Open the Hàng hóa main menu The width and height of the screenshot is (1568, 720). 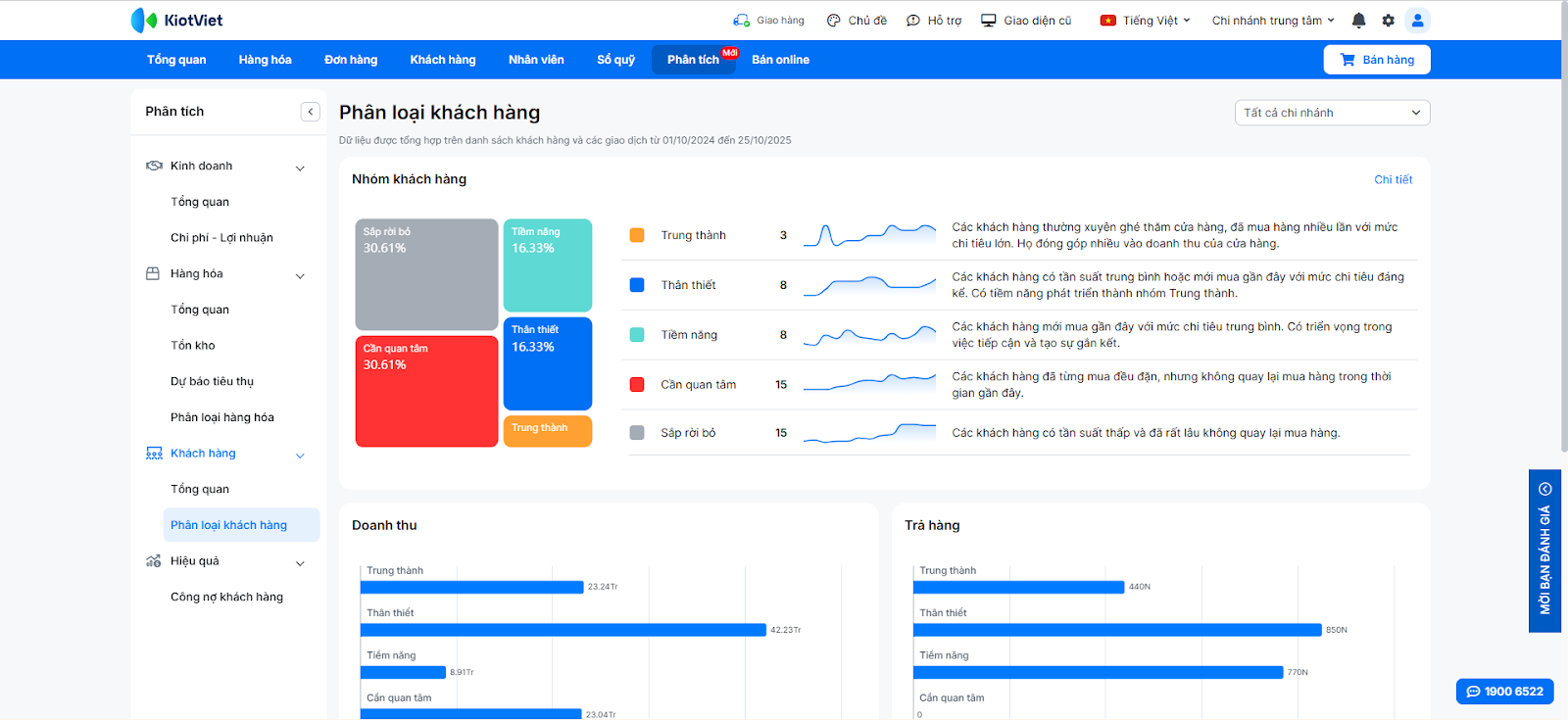pyautogui.click(x=266, y=60)
